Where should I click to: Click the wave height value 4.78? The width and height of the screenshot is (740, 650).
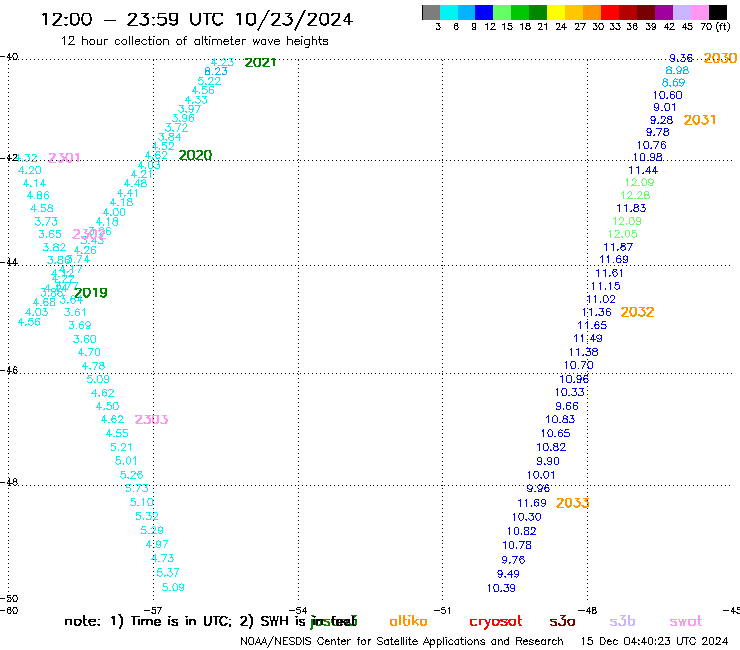93,366
